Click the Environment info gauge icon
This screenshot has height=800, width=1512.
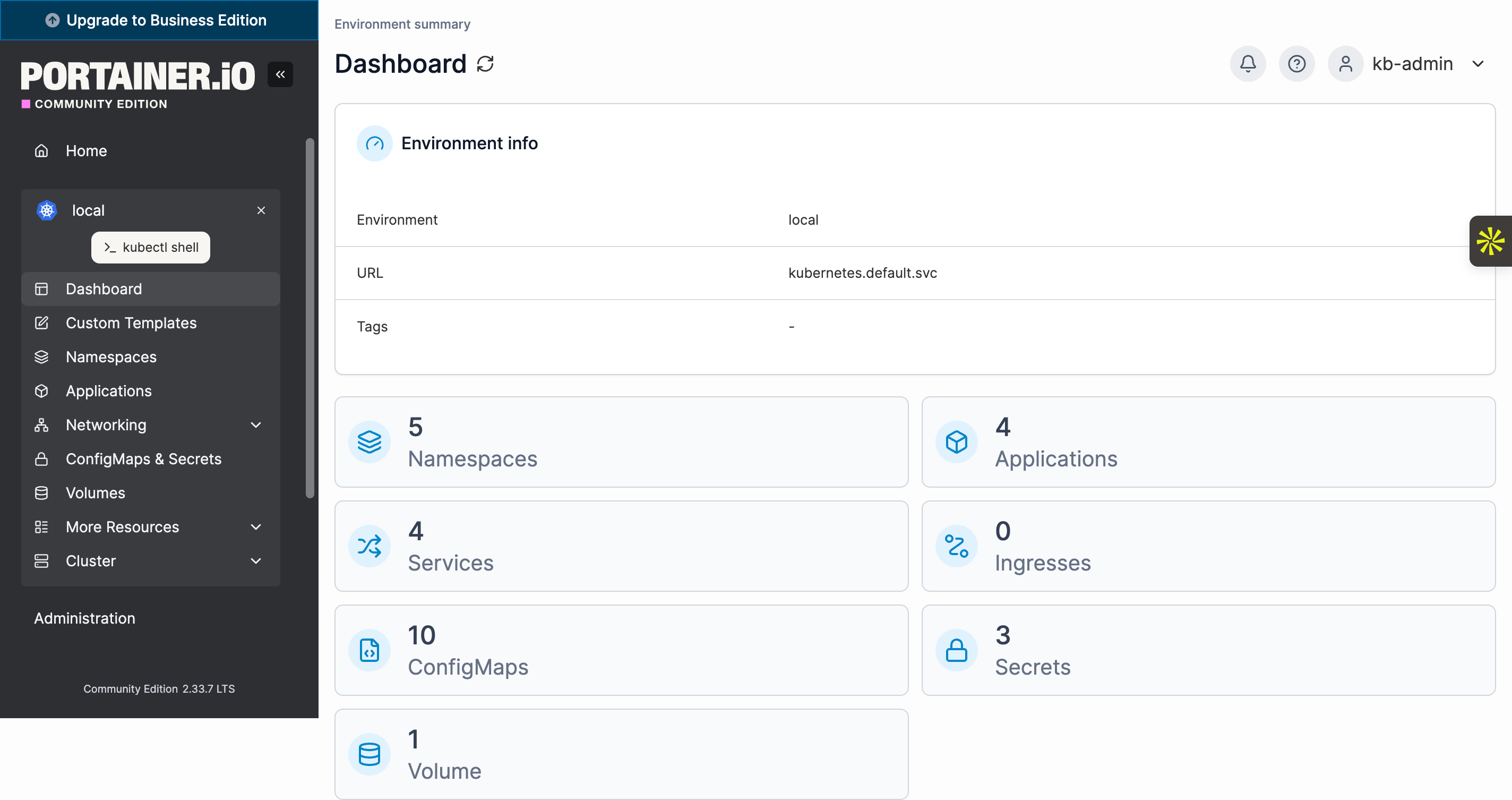[x=374, y=143]
